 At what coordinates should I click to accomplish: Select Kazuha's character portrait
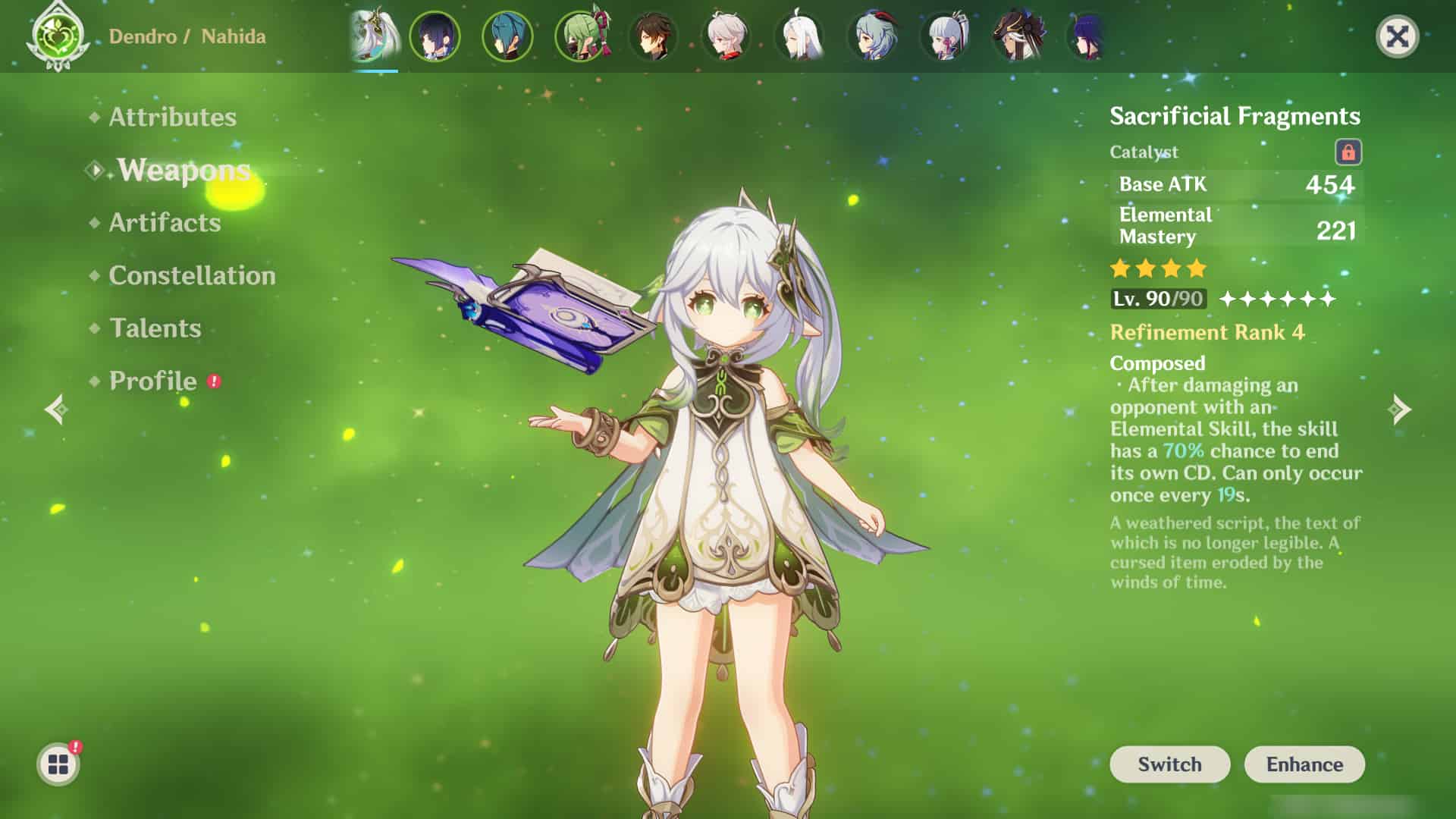tap(726, 36)
